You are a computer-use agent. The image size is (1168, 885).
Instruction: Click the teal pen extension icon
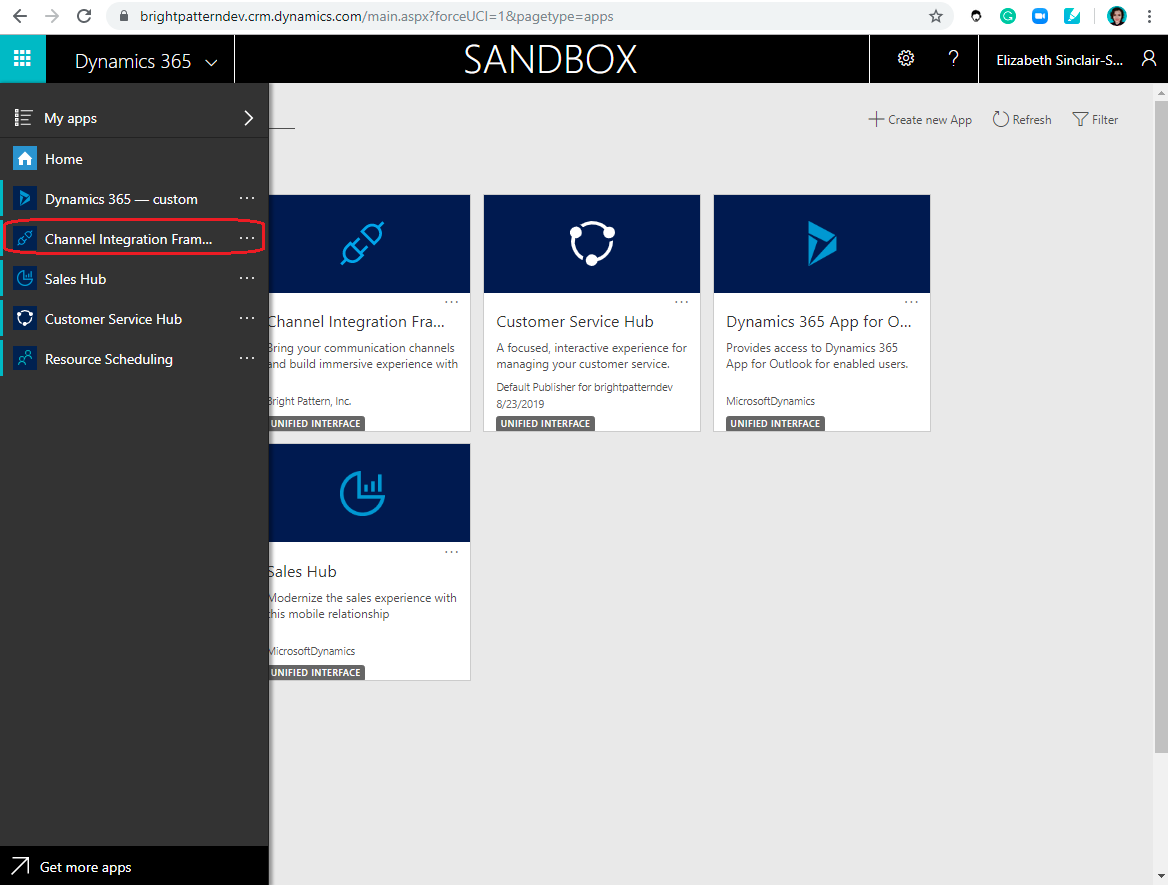click(x=1072, y=16)
